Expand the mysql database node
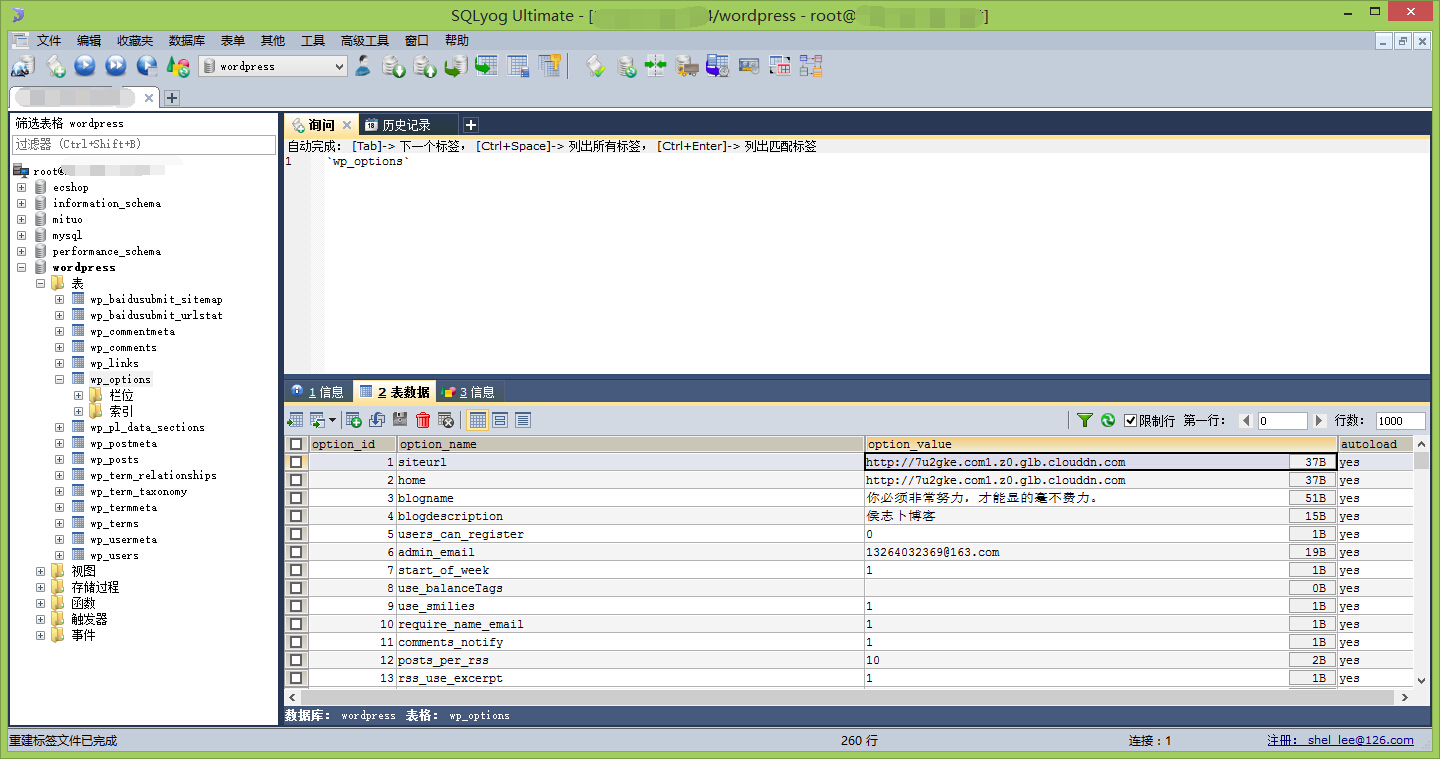This screenshot has height=759, width=1440. click(21, 235)
